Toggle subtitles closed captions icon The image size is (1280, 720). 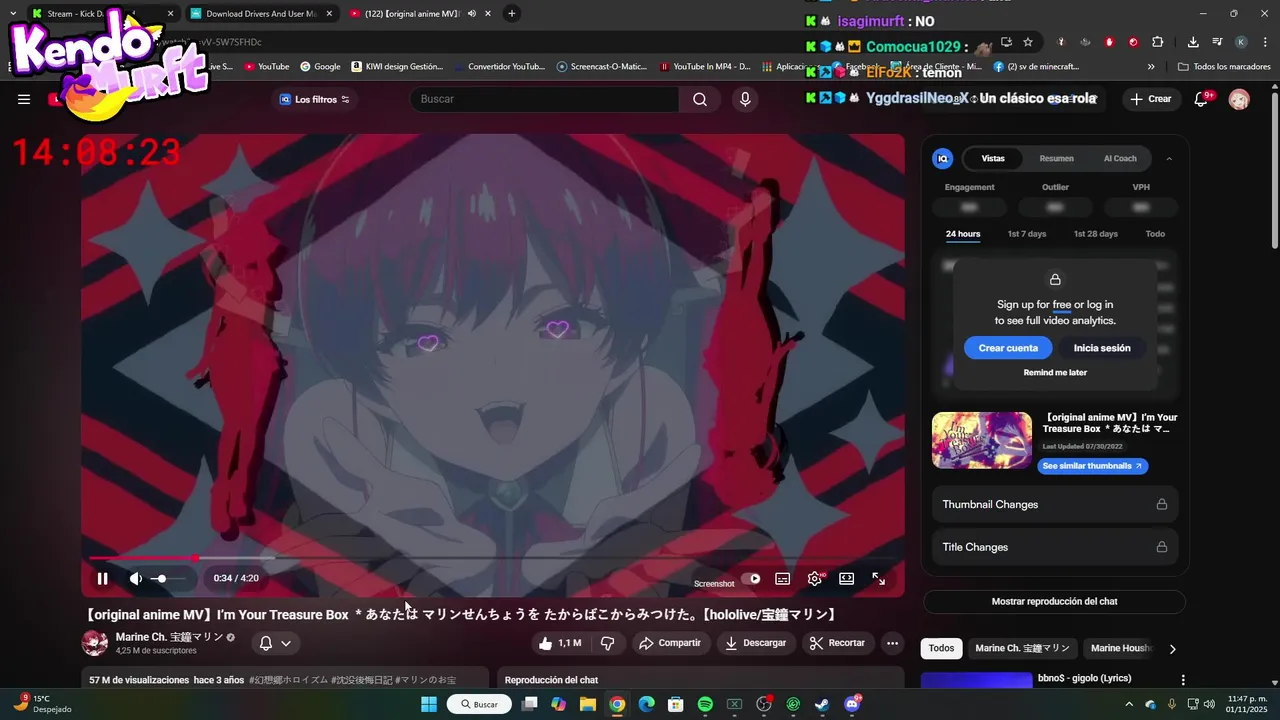tap(783, 578)
